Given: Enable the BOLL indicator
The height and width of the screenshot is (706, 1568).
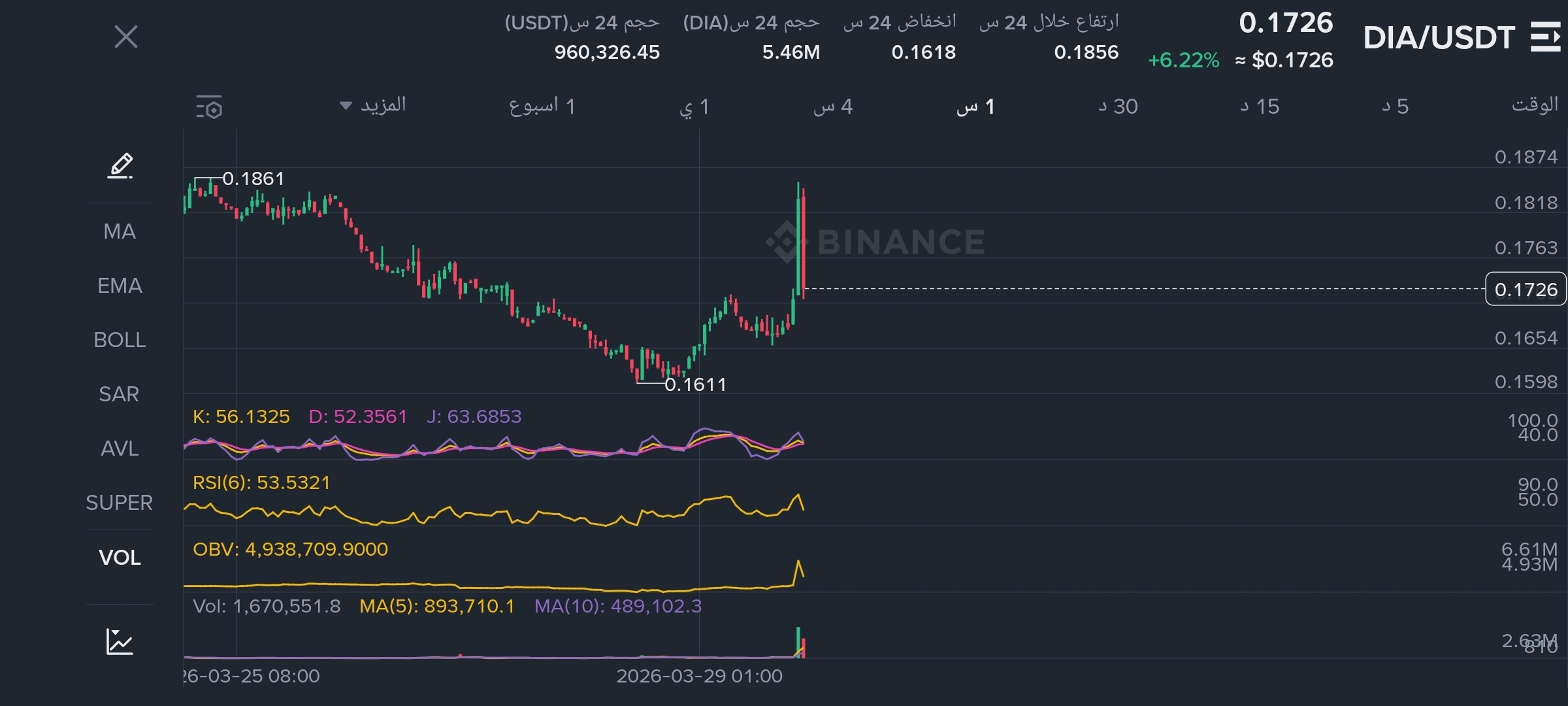Looking at the screenshot, I should pyautogui.click(x=120, y=340).
